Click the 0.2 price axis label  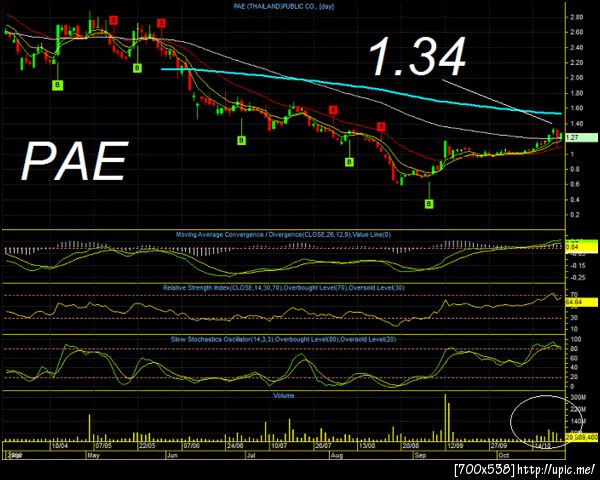(574, 215)
